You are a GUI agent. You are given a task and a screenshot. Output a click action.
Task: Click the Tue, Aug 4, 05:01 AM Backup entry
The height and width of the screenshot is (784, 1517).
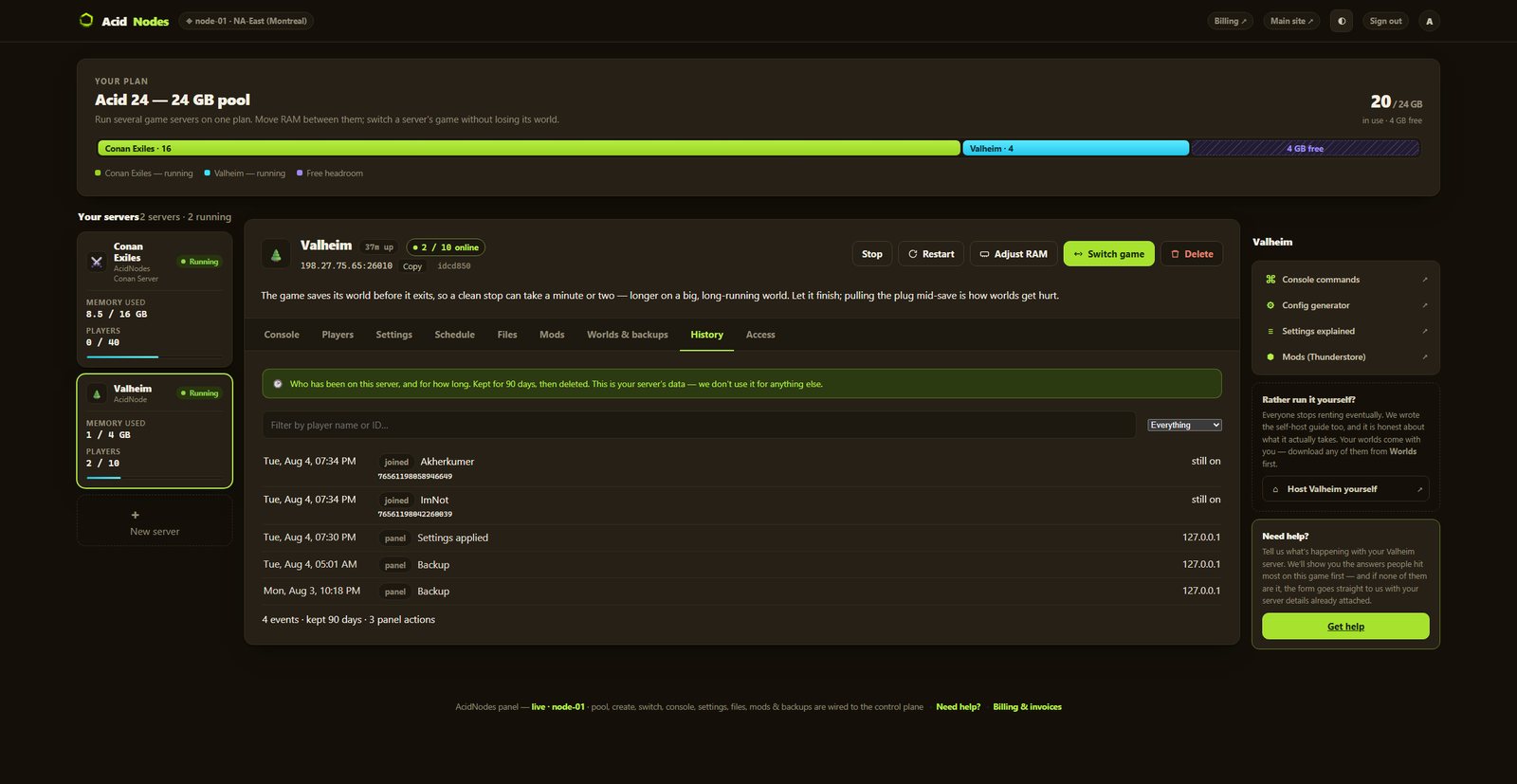click(741, 564)
